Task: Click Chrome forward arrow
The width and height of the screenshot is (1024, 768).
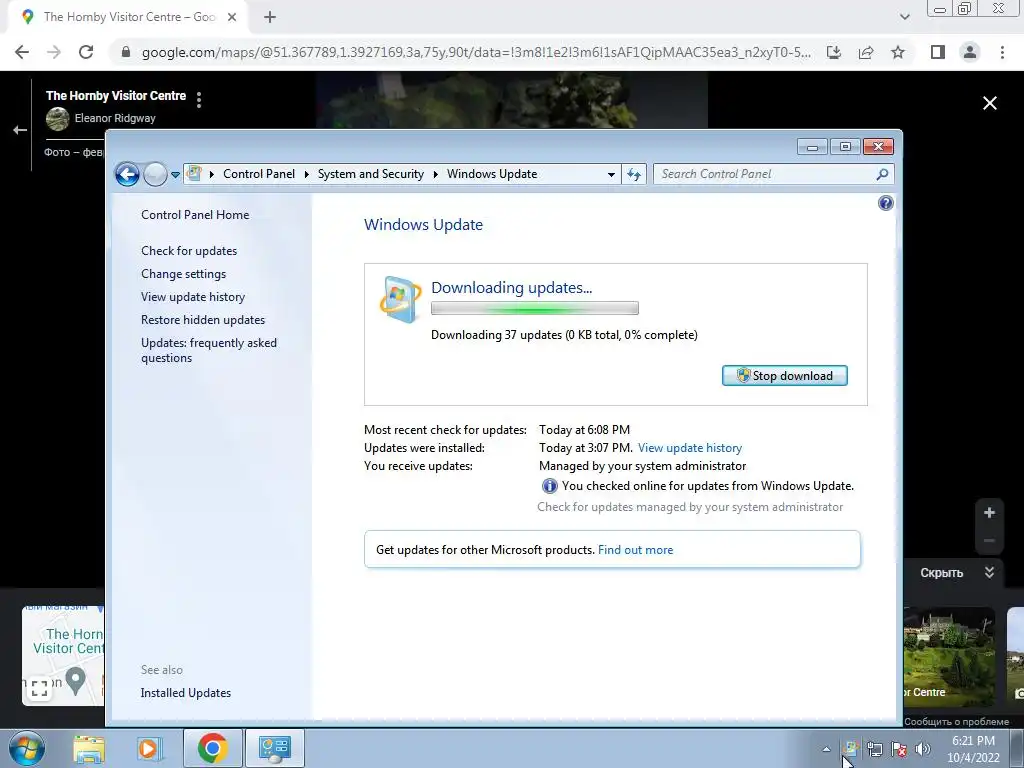Action: tap(54, 52)
